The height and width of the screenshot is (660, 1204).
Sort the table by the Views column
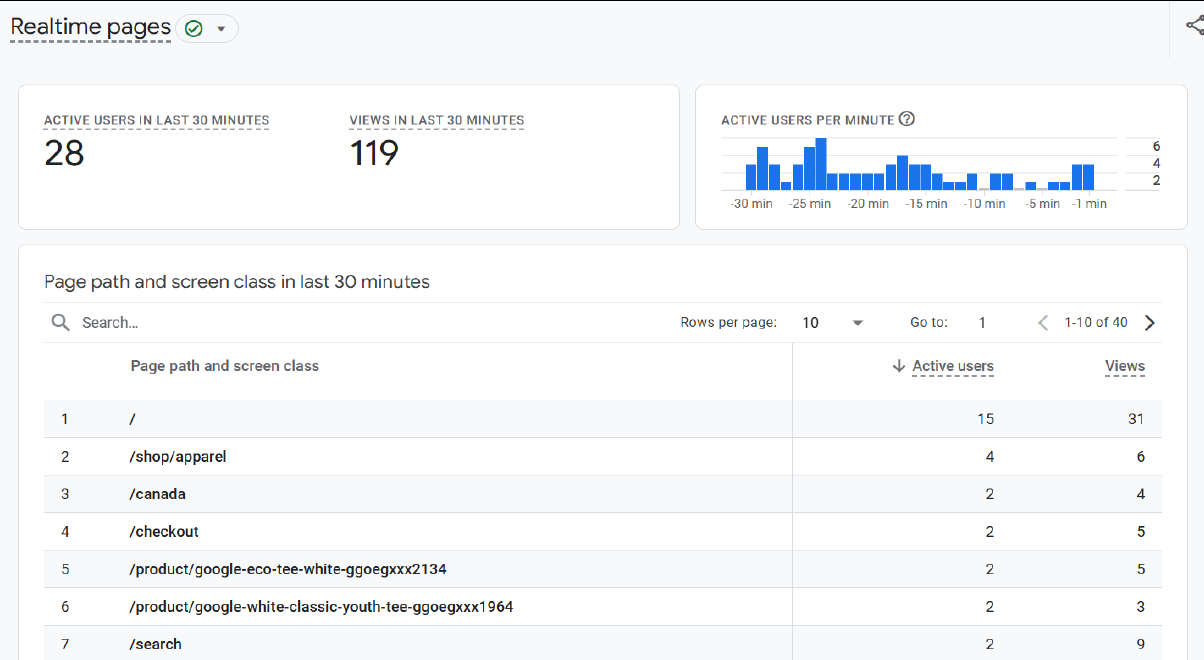pyautogui.click(x=1124, y=365)
